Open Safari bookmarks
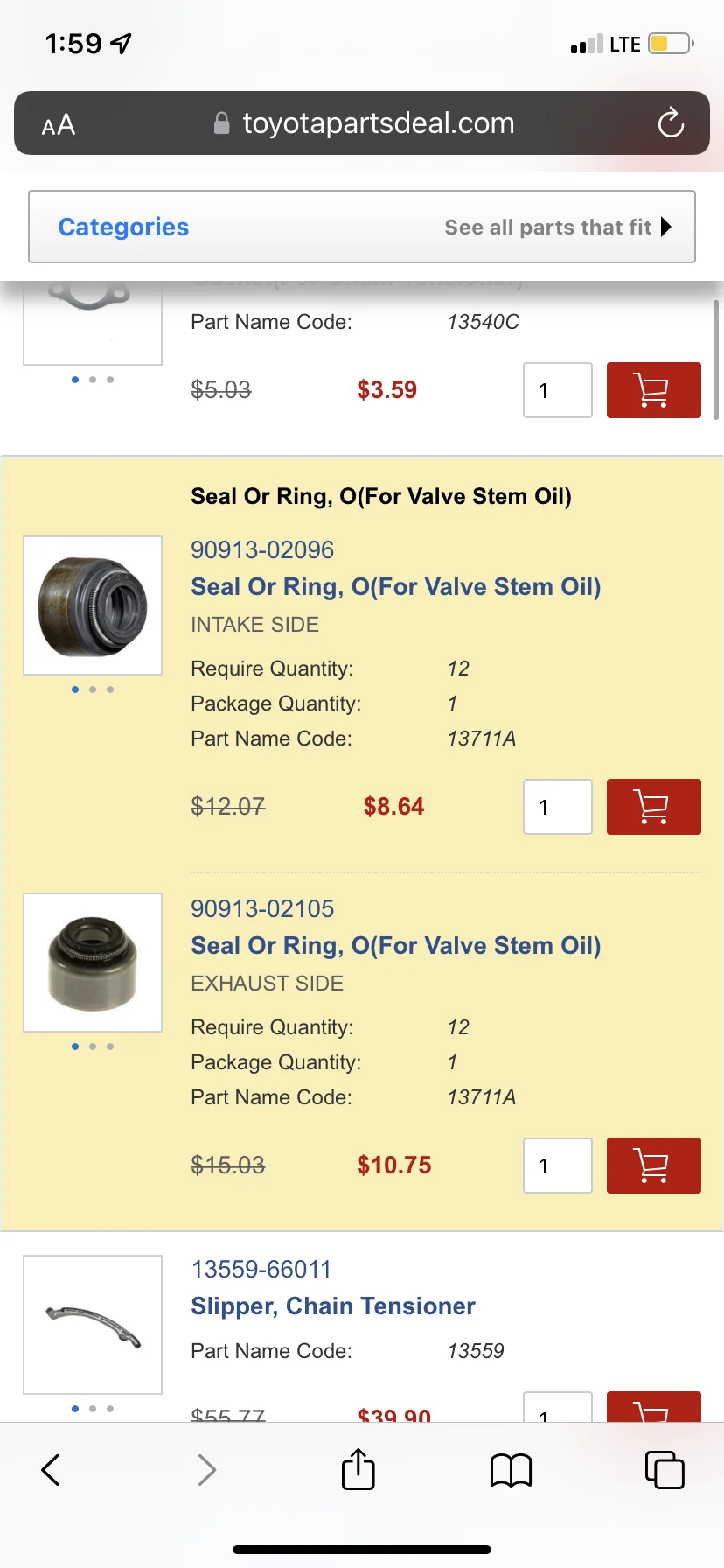Viewport: 724px width, 1568px height. (511, 1470)
